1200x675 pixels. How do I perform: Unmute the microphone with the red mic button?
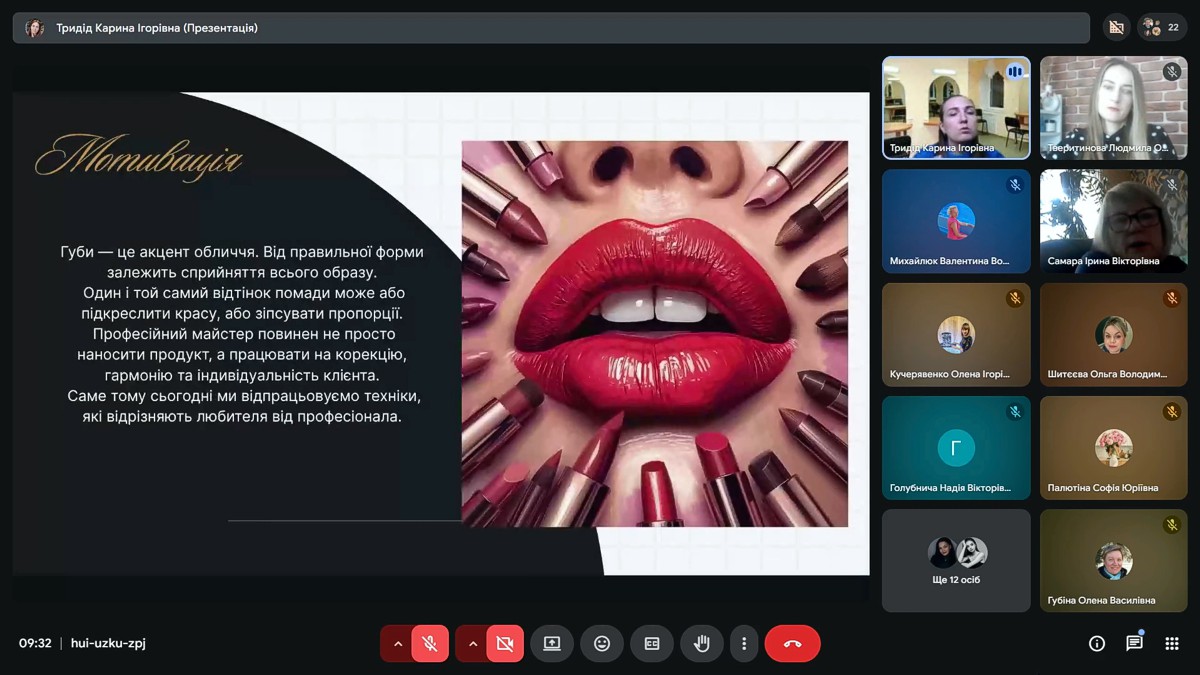tap(430, 644)
